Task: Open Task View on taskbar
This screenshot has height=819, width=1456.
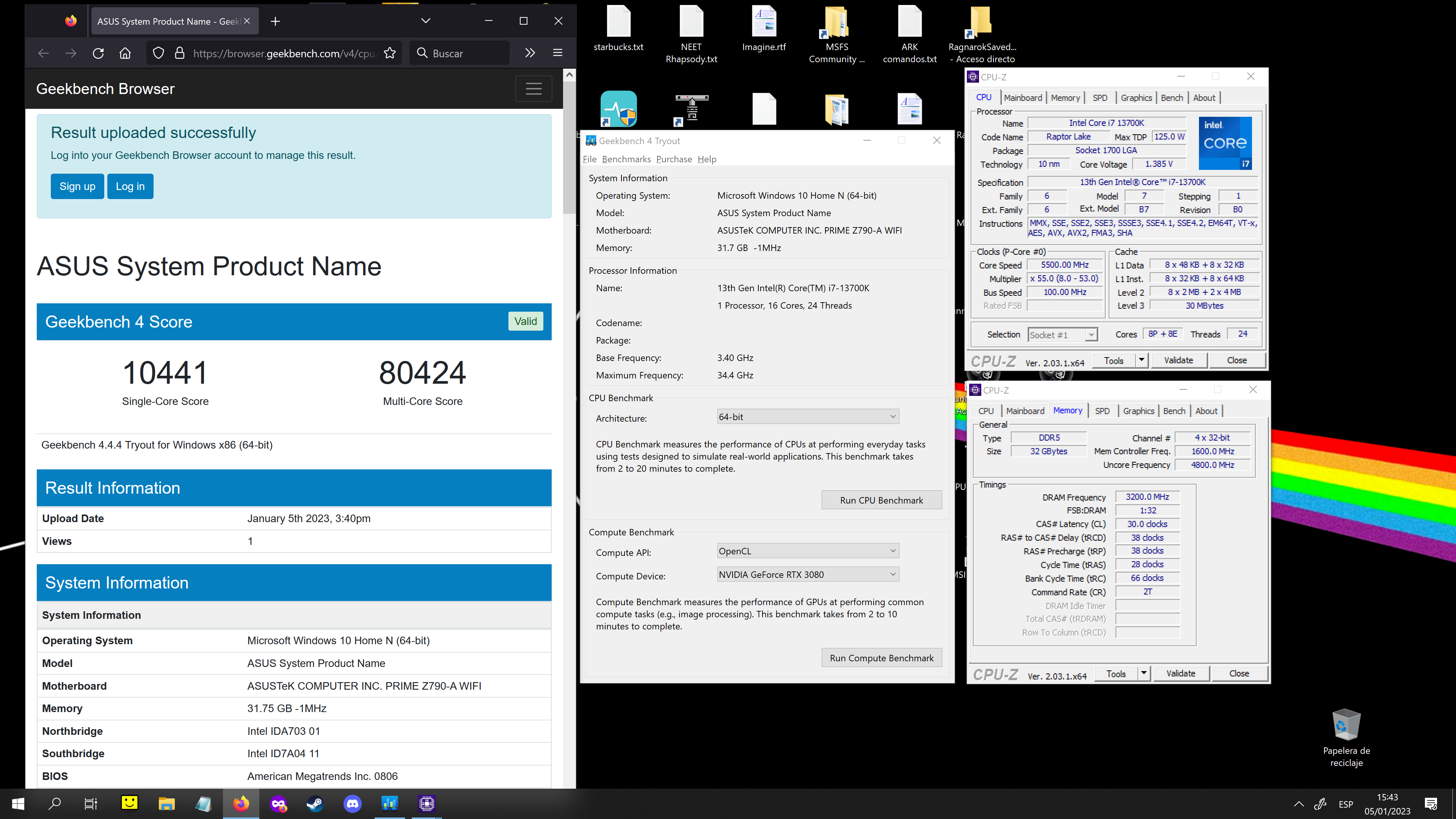Action: 91,804
